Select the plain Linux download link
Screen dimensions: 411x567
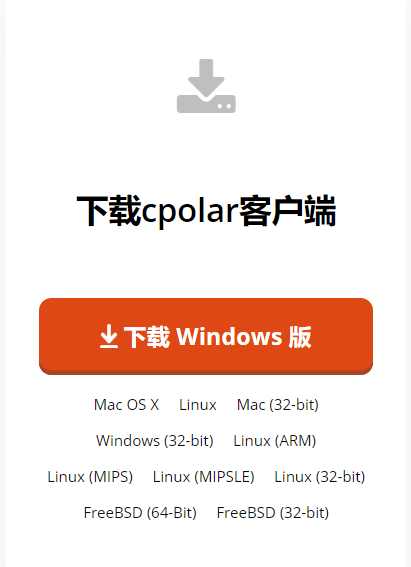[x=198, y=405]
